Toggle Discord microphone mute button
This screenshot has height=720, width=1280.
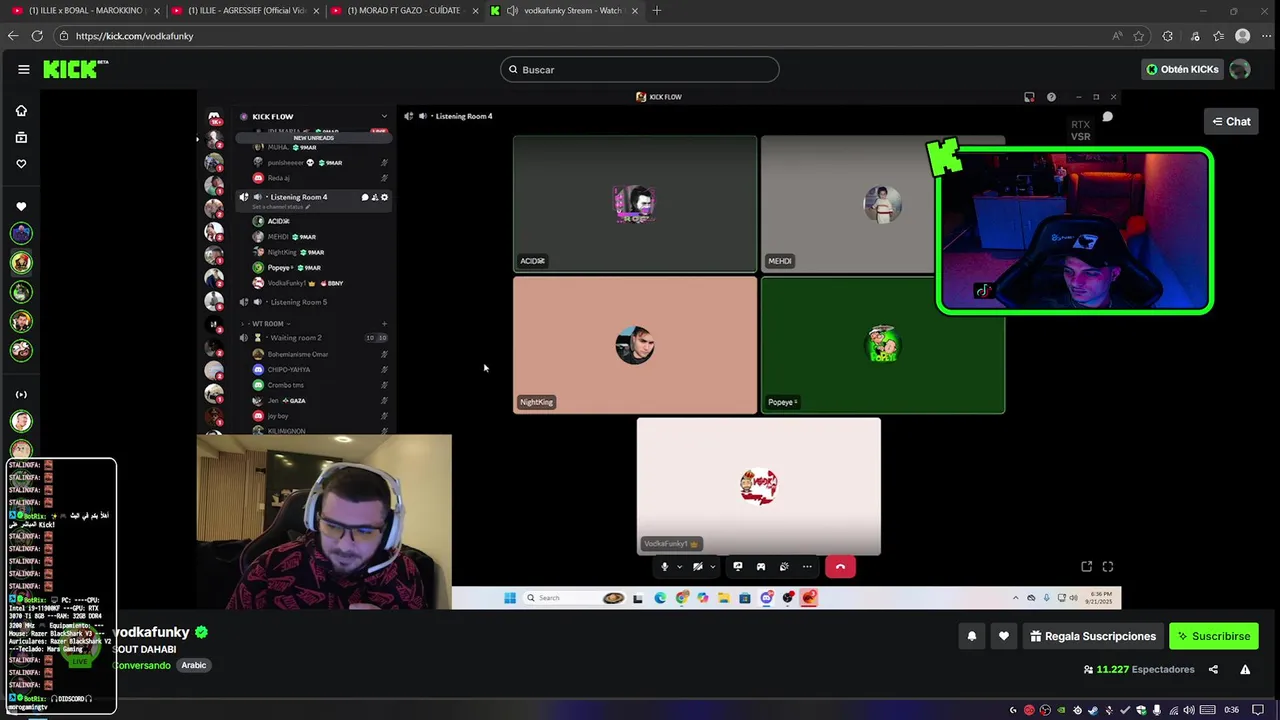[x=664, y=567]
